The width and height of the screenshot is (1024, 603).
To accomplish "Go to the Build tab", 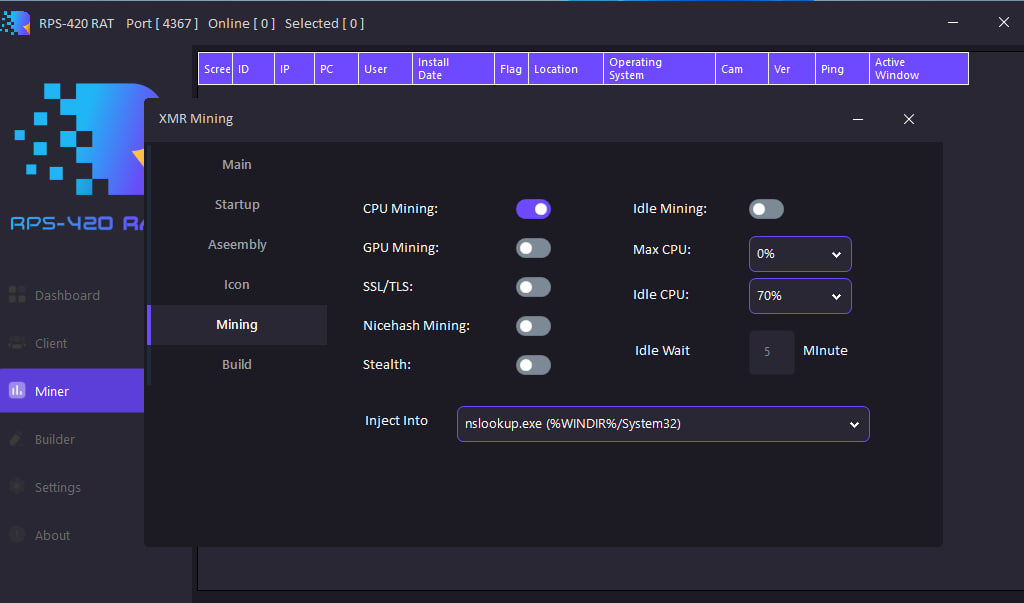I will click(x=237, y=365).
